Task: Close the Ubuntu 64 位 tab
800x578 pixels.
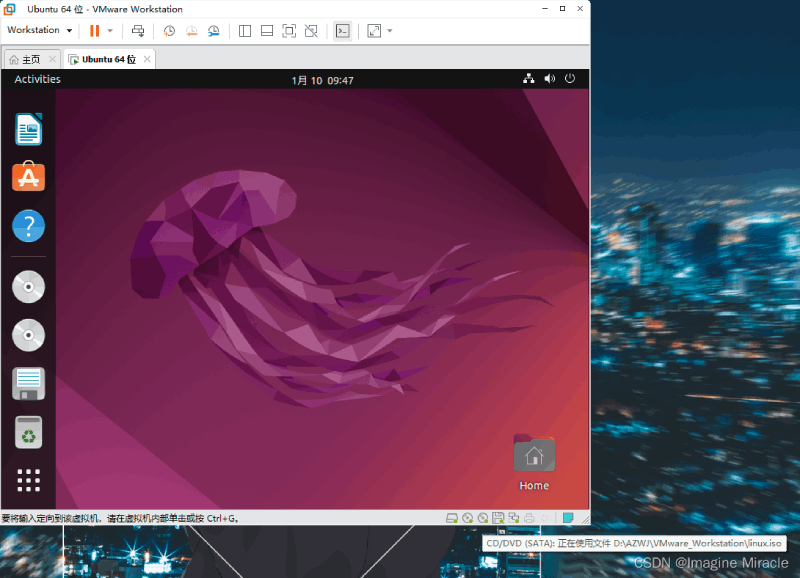Action: point(147,59)
